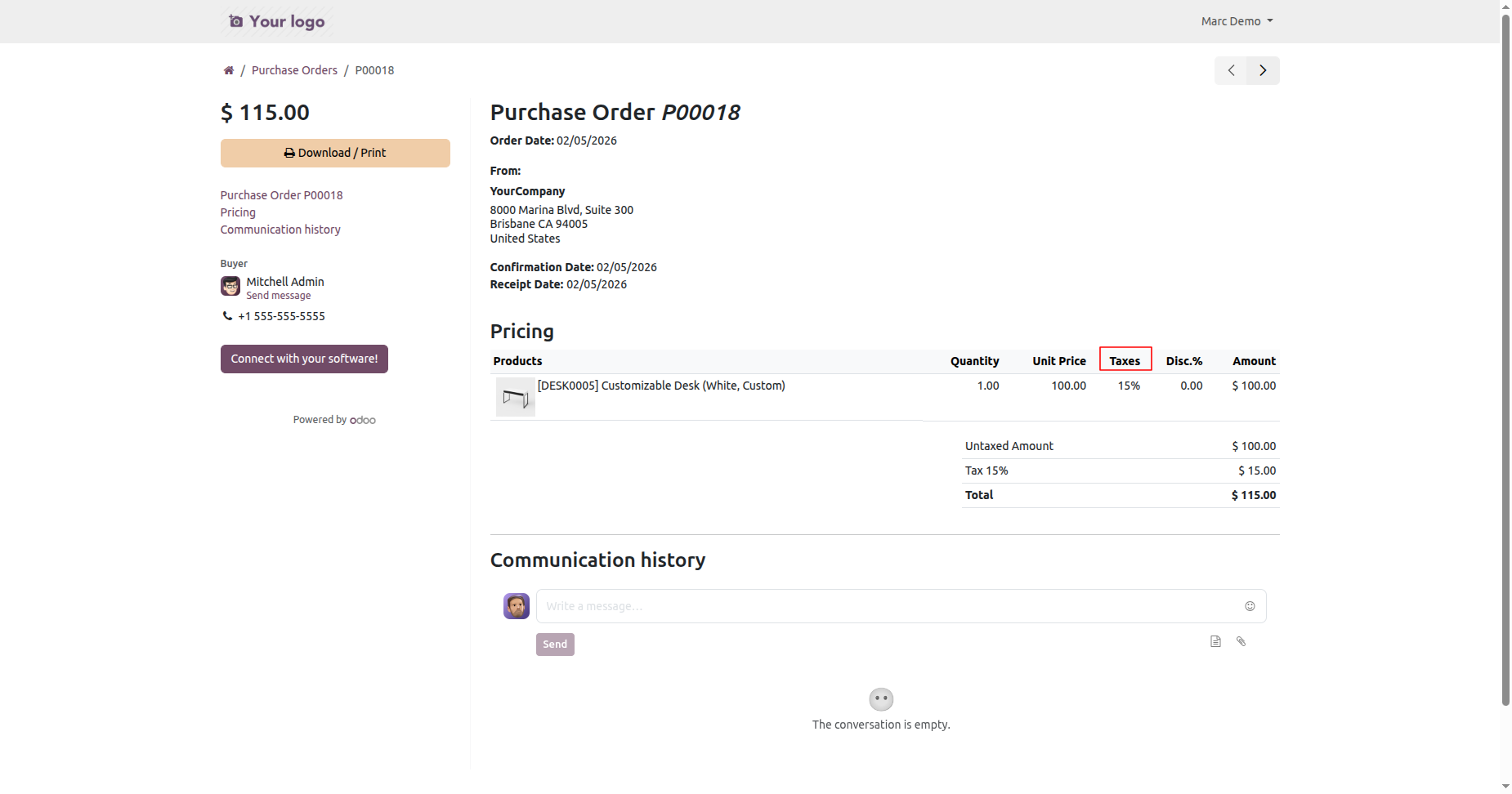Go to next purchase order arrow
The width and height of the screenshot is (1512, 794).
(x=1263, y=70)
